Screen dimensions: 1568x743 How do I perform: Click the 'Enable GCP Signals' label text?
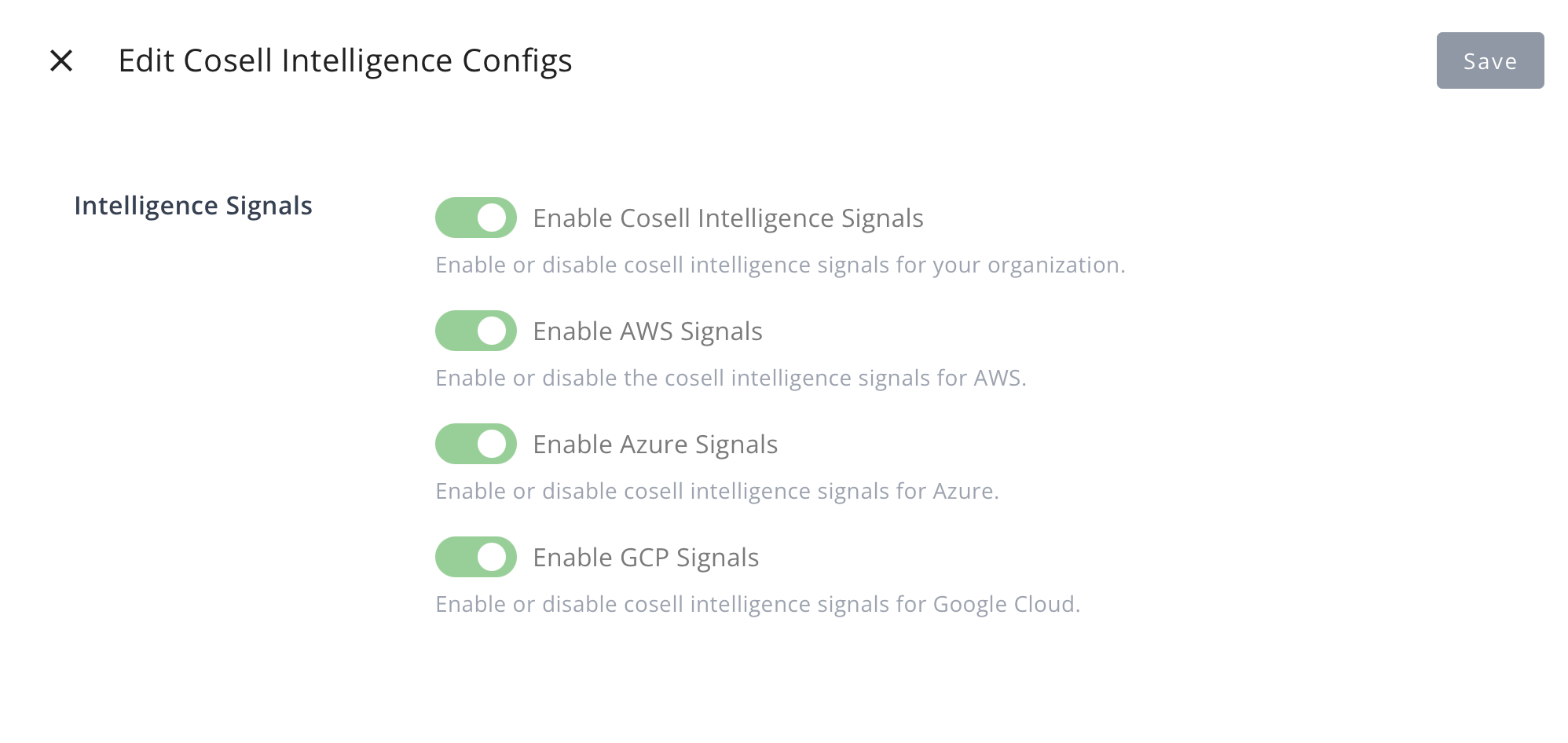pos(646,558)
